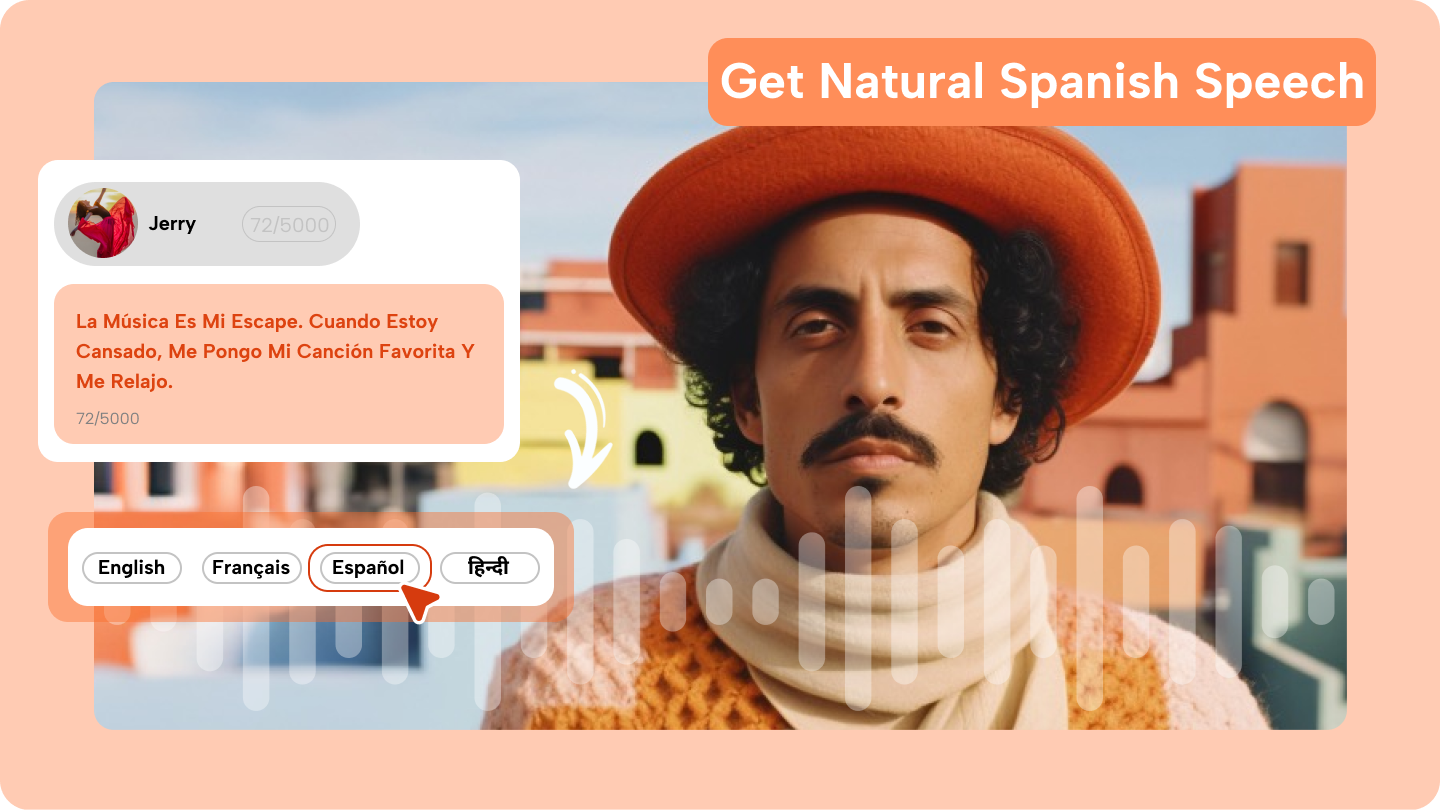Click the 72/5000 counter below the text
This screenshot has width=1440, height=810.
107,418
